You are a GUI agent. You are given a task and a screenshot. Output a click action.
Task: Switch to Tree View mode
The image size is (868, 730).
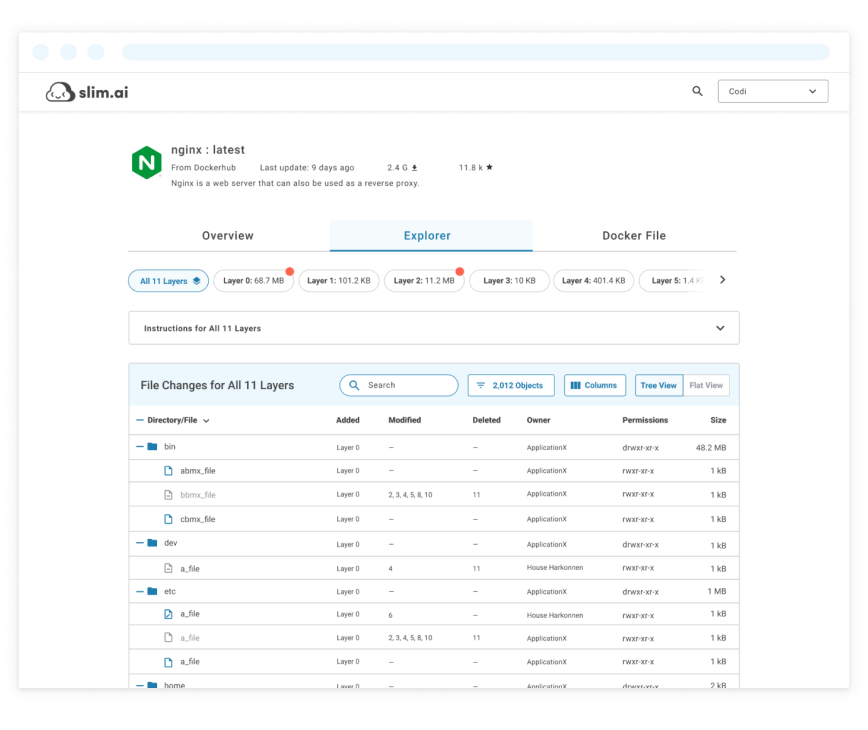658,385
